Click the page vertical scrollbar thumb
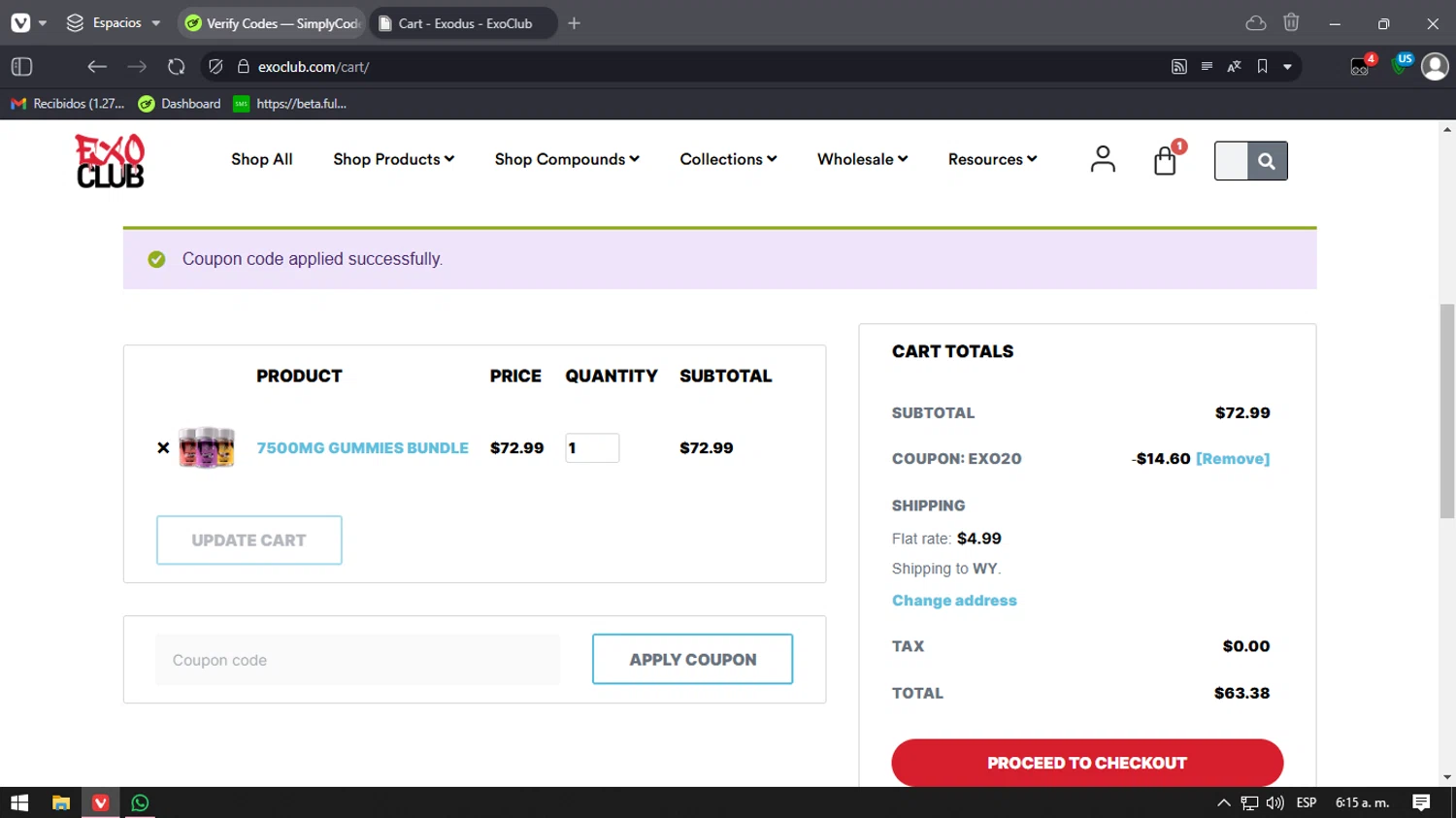The height and width of the screenshot is (818, 1456). coord(1447,411)
